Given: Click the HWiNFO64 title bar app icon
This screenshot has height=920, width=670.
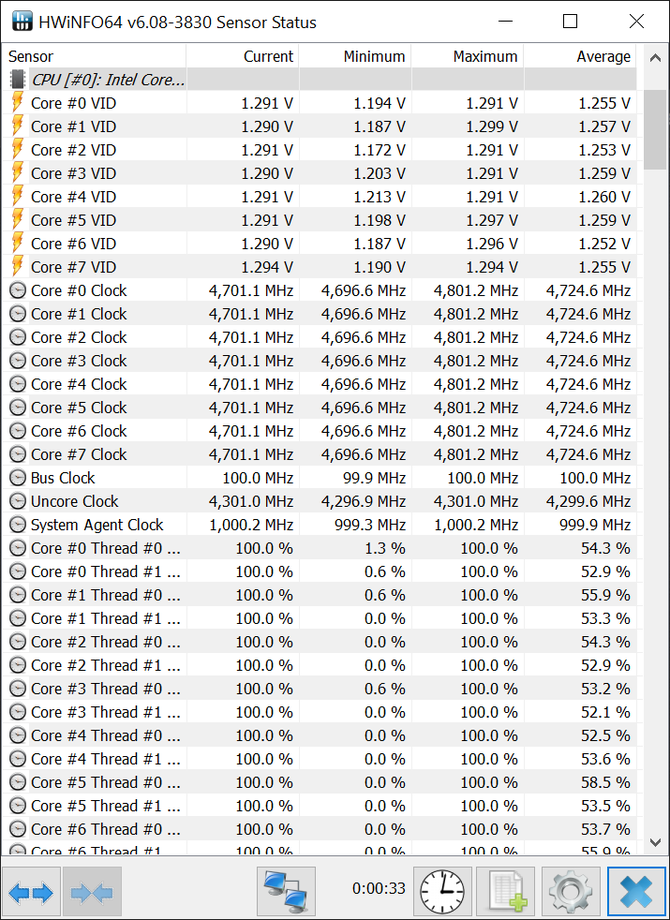Looking at the screenshot, I should coord(22,21).
